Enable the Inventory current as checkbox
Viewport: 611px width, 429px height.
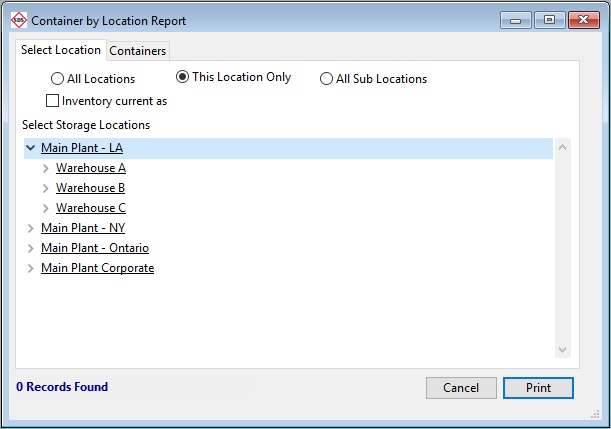pyautogui.click(x=53, y=101)
